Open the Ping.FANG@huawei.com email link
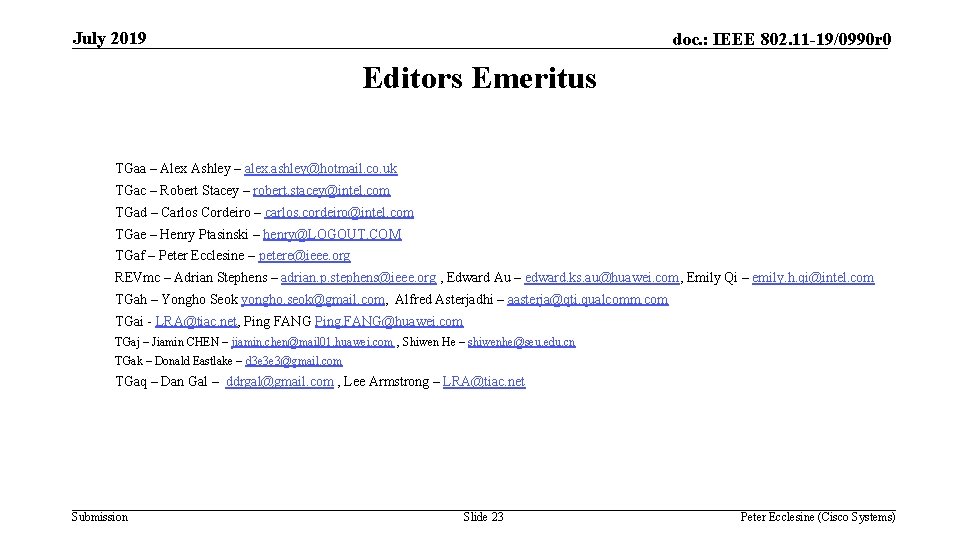 pos(389,321)
